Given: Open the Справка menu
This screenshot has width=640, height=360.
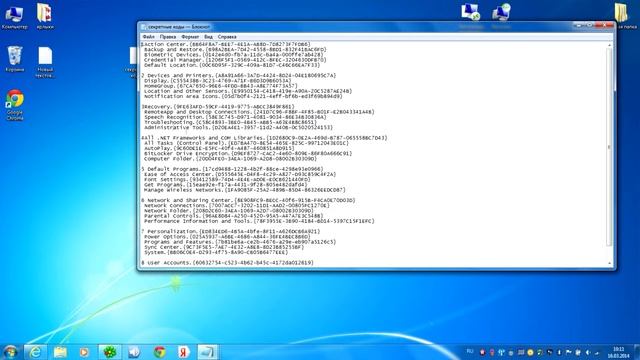Looking at the screenshot, I should (227, 37).
